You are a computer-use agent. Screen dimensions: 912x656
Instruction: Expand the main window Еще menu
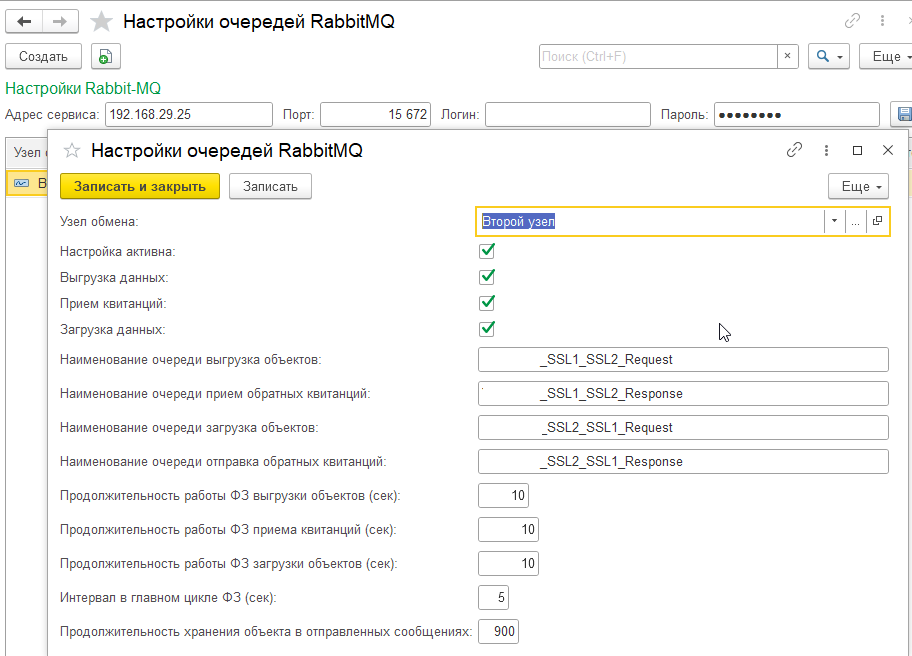[x=888, y=56]
